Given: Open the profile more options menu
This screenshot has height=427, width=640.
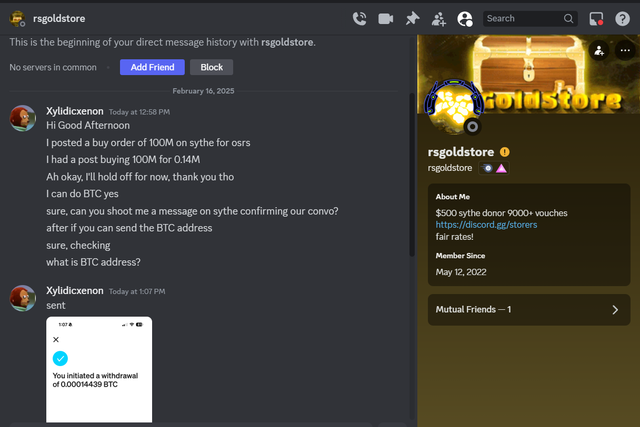Looking at the screenshot, I should point(625,51).
